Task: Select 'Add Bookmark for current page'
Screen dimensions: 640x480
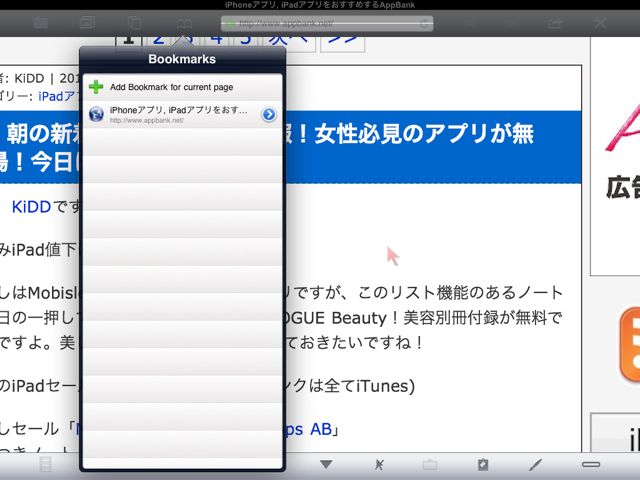Action: 182,87
